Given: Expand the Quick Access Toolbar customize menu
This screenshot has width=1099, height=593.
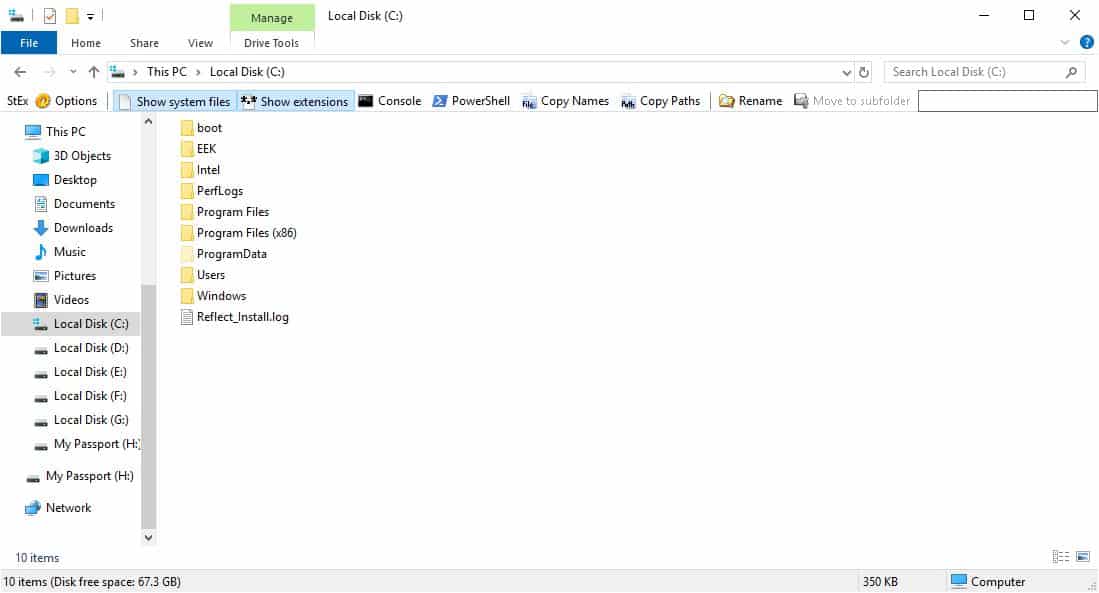Looking at the screenshot, I should (88, 16).
